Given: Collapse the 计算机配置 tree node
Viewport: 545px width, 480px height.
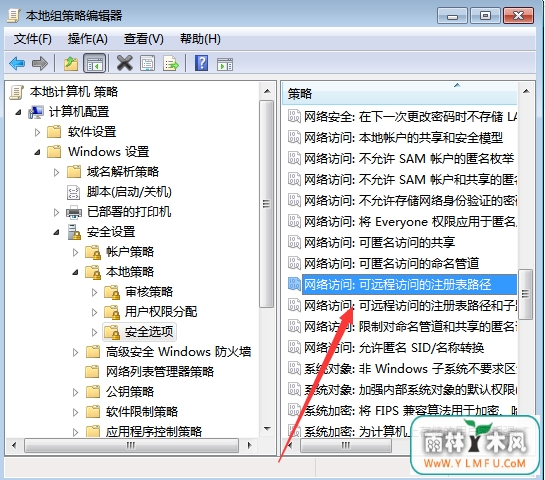Looking at the screenshot, I should click(18, 112).
